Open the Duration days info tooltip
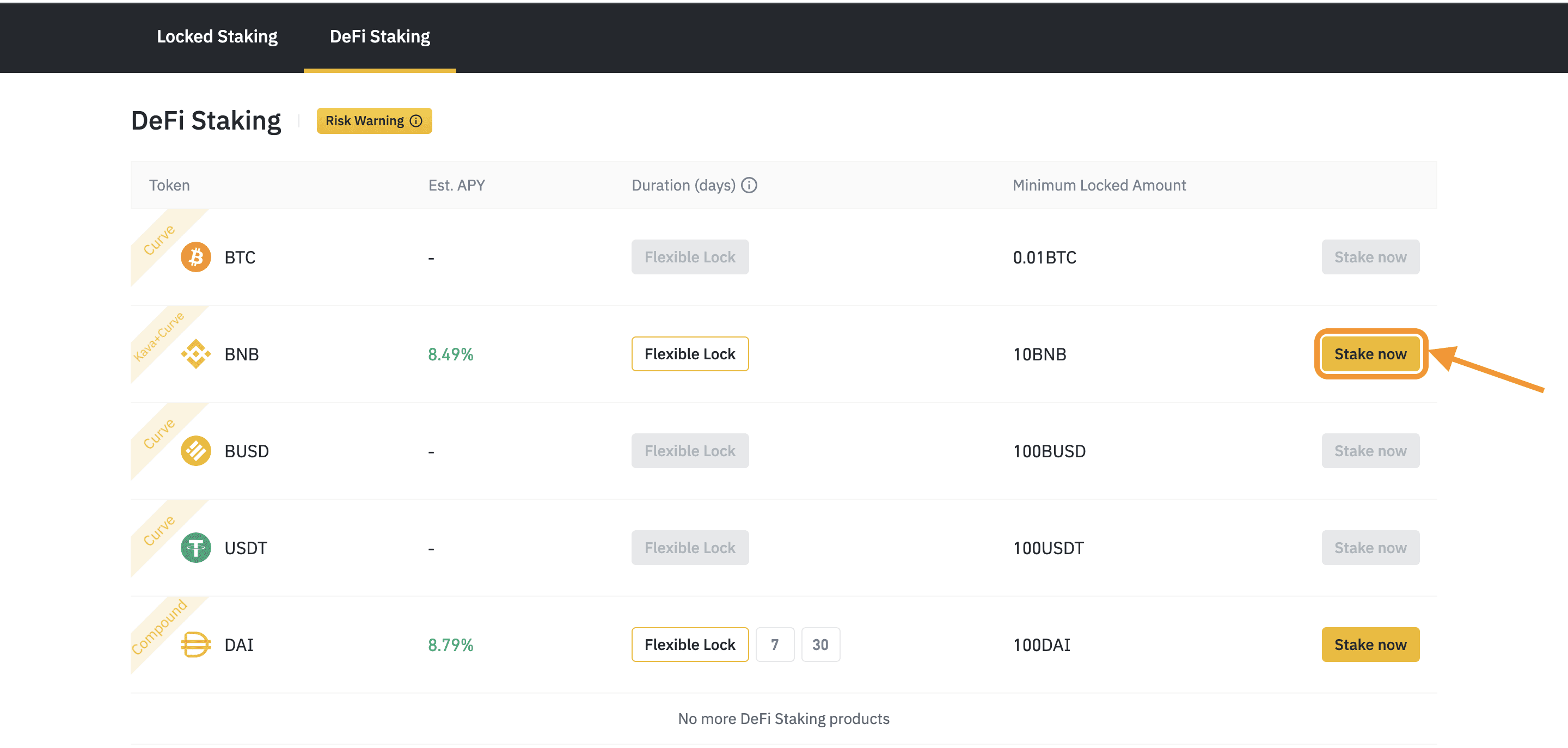Screen dimensions: 1568x748 pos(750,185)
